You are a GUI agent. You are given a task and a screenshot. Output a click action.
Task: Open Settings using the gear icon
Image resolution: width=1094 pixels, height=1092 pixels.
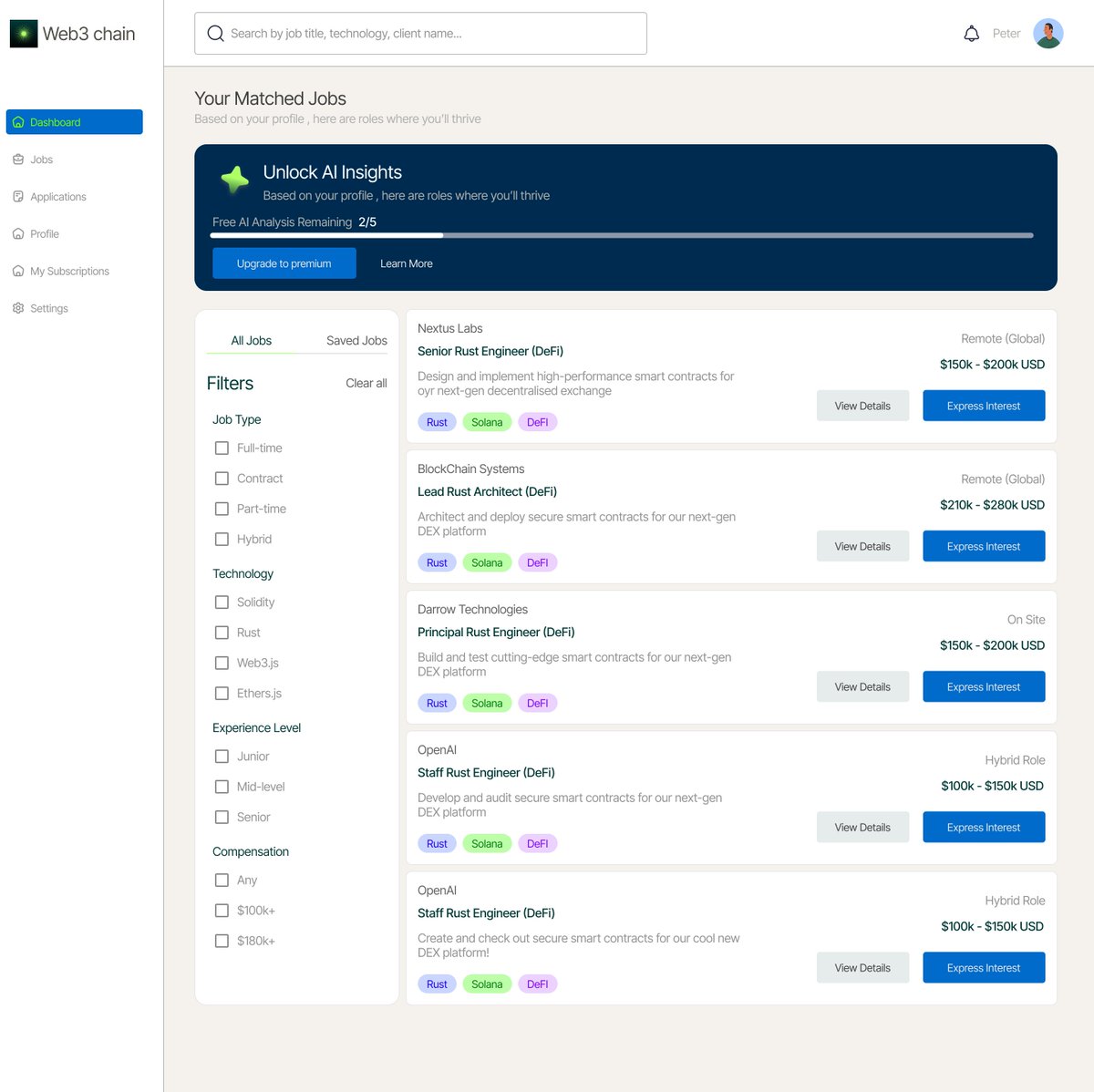click(18, 308)
